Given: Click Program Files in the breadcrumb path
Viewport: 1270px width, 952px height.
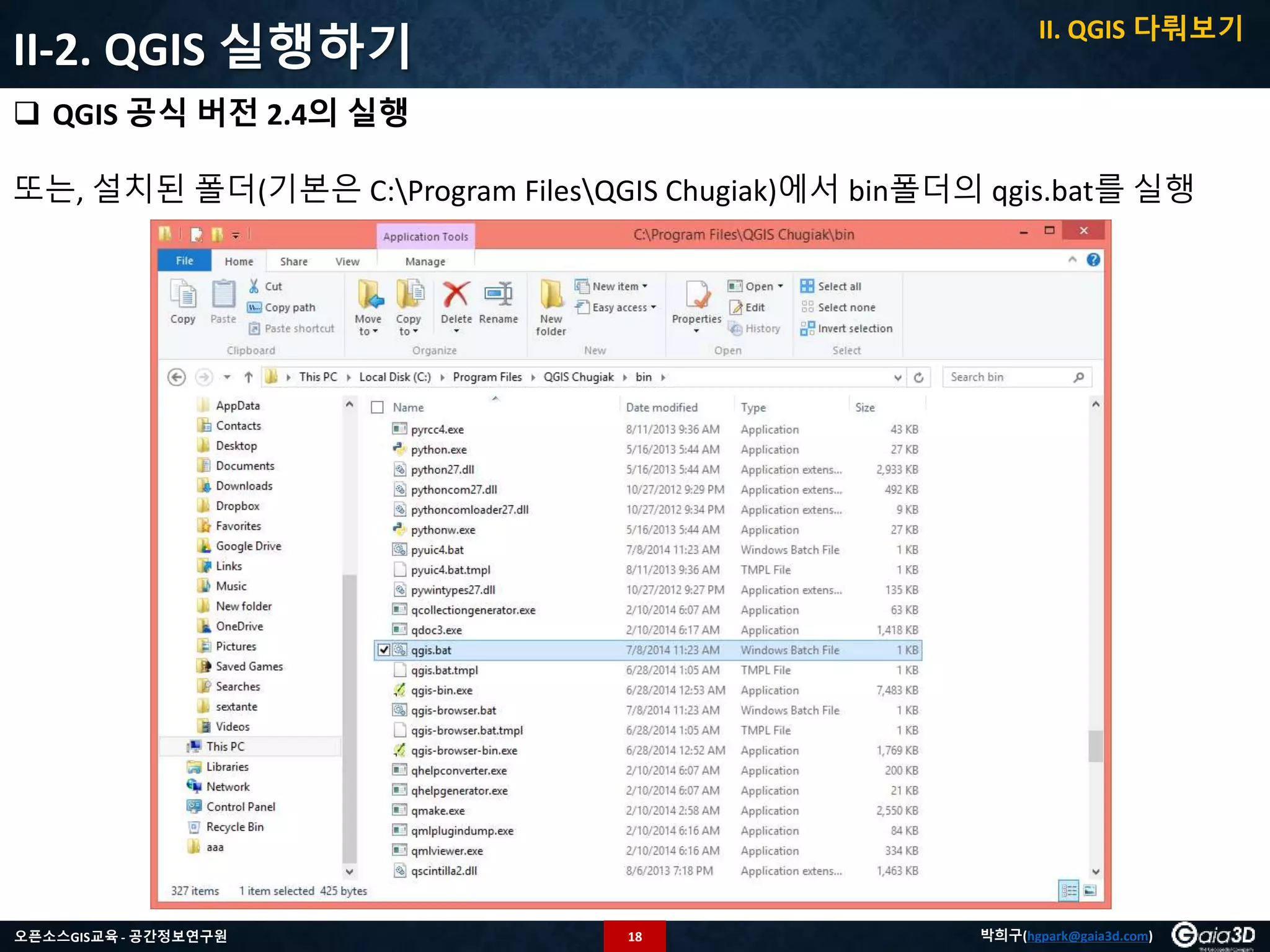Looking at the screenshot, I should click(487, 377).
